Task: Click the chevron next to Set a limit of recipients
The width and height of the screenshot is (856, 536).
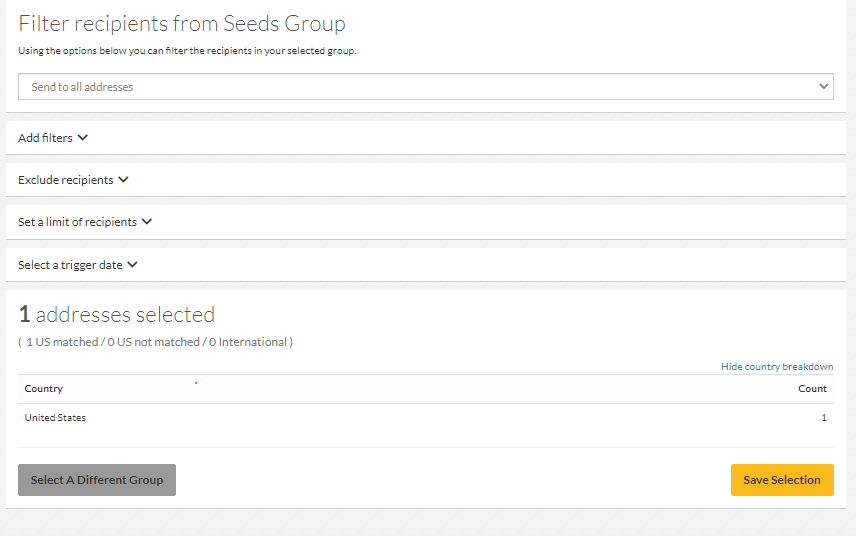Action: 147,222
